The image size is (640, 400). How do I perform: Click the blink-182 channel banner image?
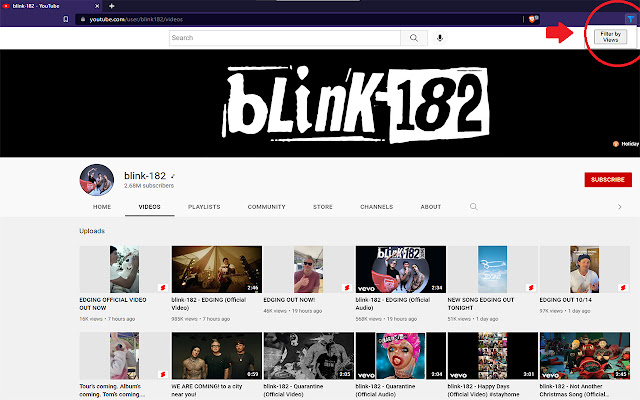coord(320,103)
